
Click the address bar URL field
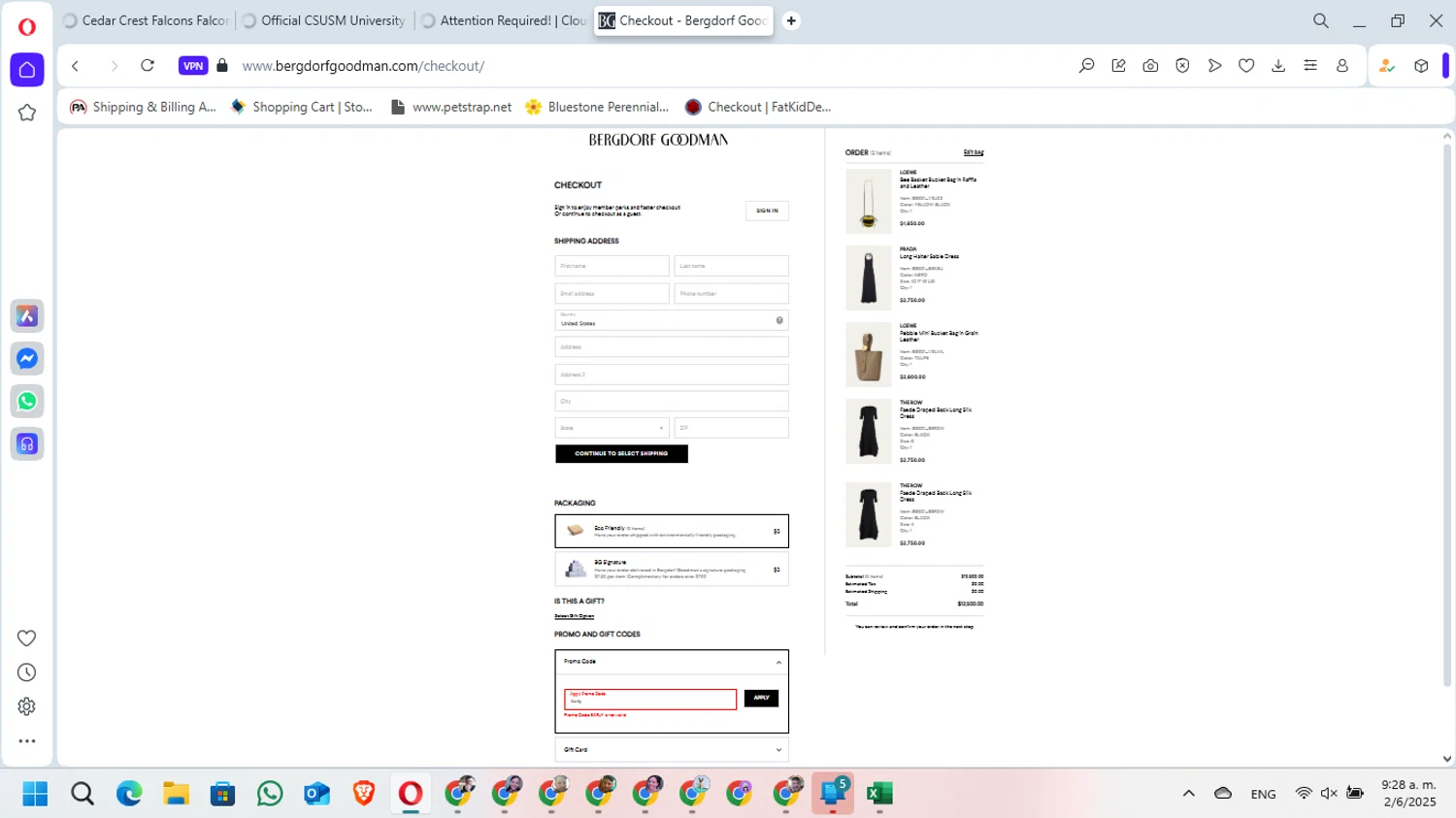[x=363, y=66]
